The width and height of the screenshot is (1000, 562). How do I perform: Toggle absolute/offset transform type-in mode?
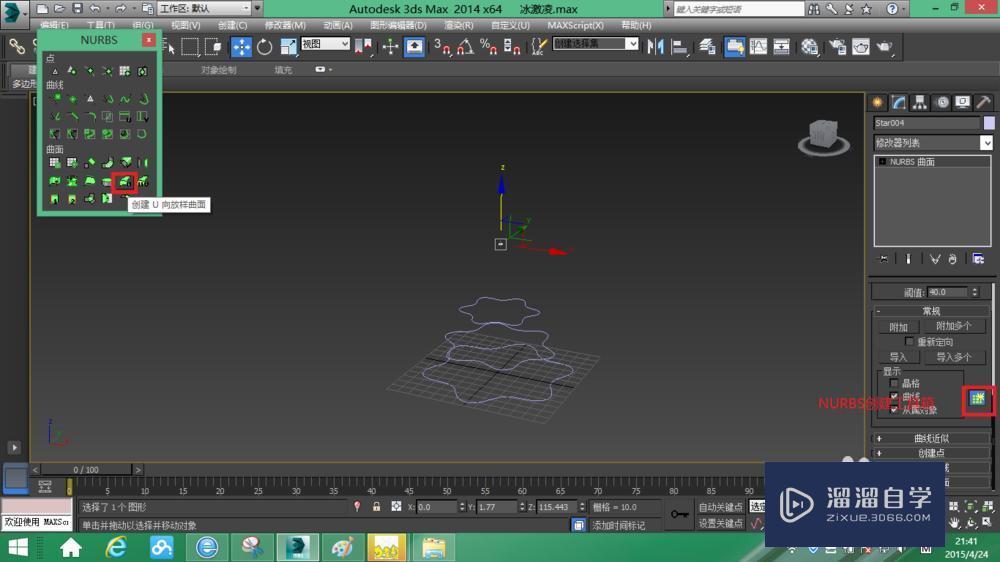click(396, 507)
